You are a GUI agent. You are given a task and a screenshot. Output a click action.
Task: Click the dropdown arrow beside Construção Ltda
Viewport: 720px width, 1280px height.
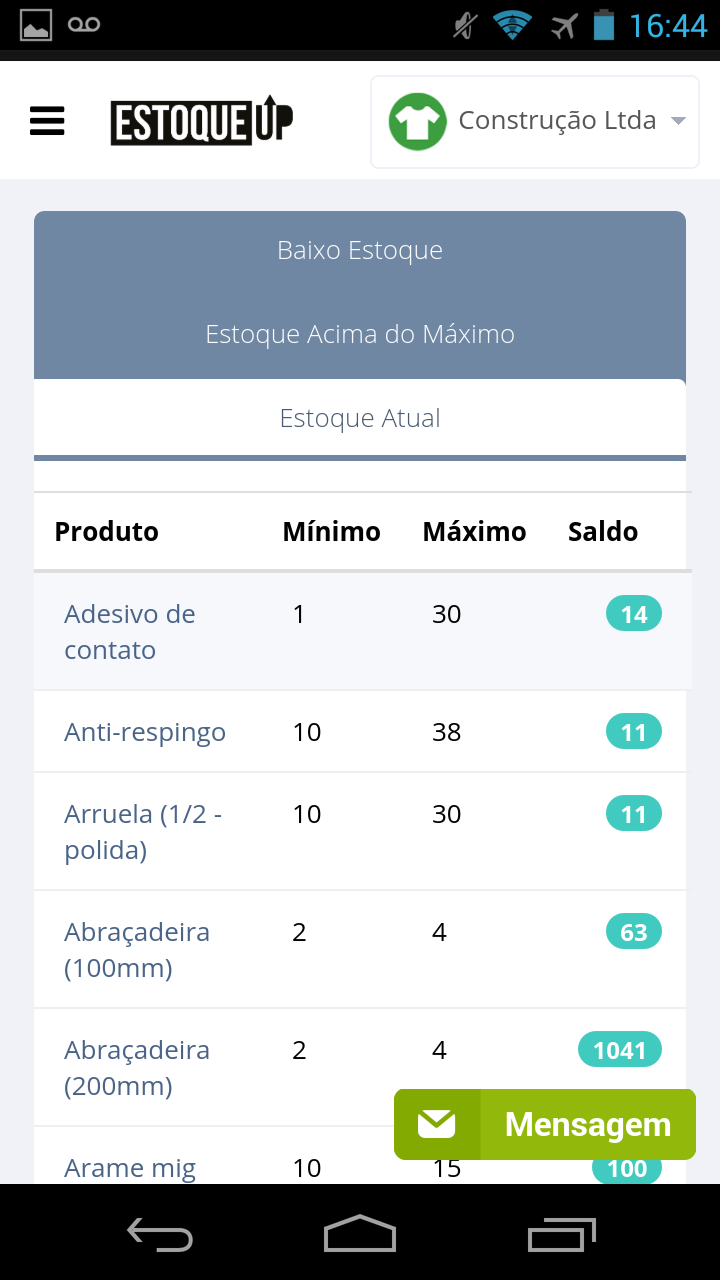pyautogui.click(x=678, y=121)
